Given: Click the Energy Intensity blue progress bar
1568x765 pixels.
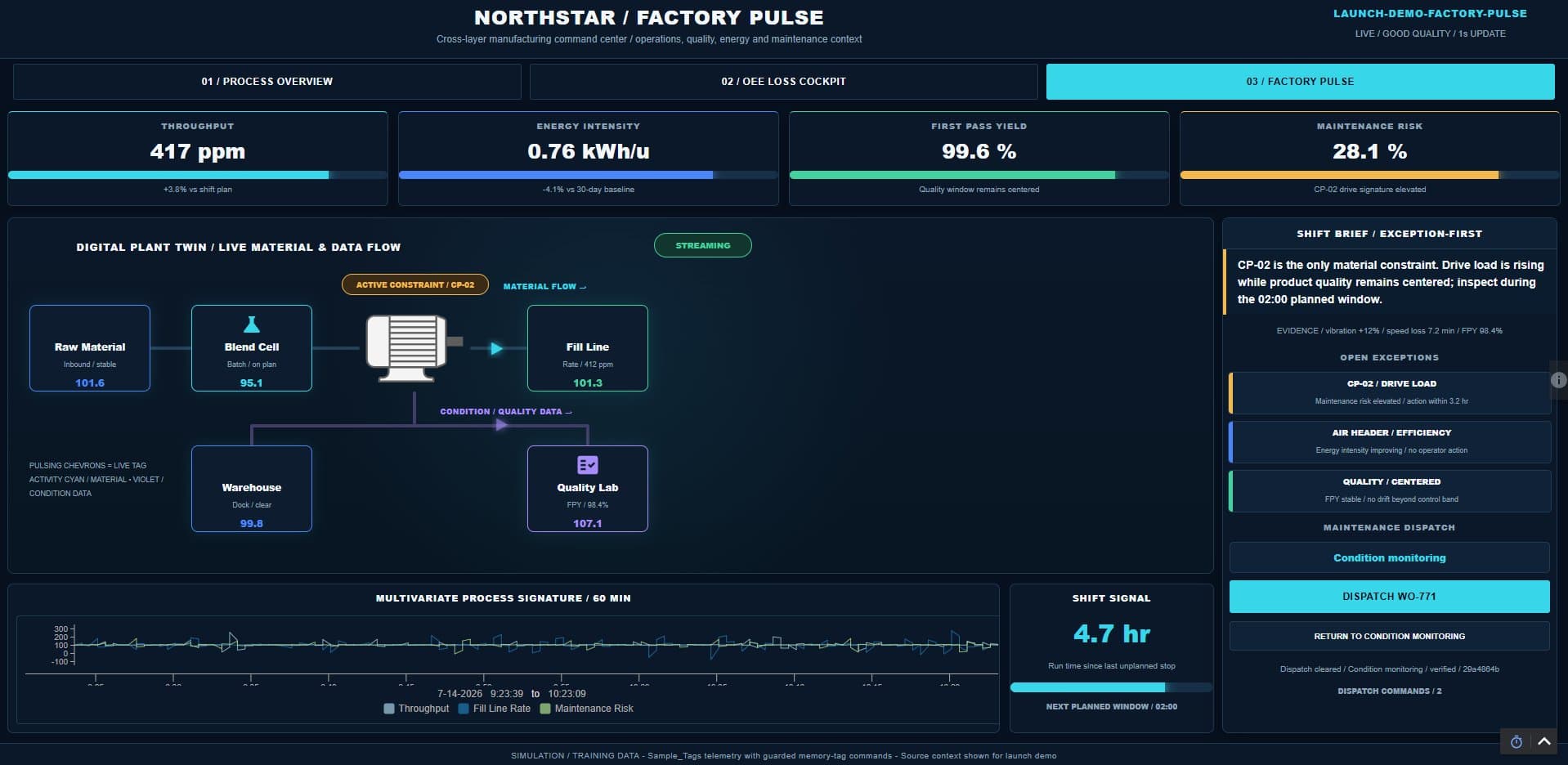Looking at the screenshot, I should (x=589, y=175).
